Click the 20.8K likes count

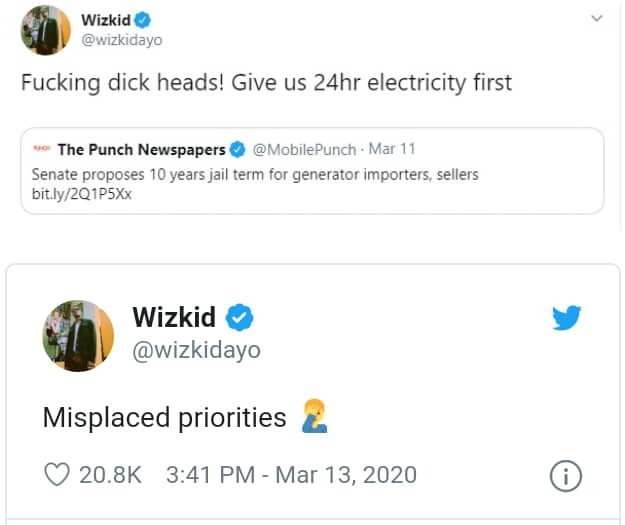[x=110, y=474]
